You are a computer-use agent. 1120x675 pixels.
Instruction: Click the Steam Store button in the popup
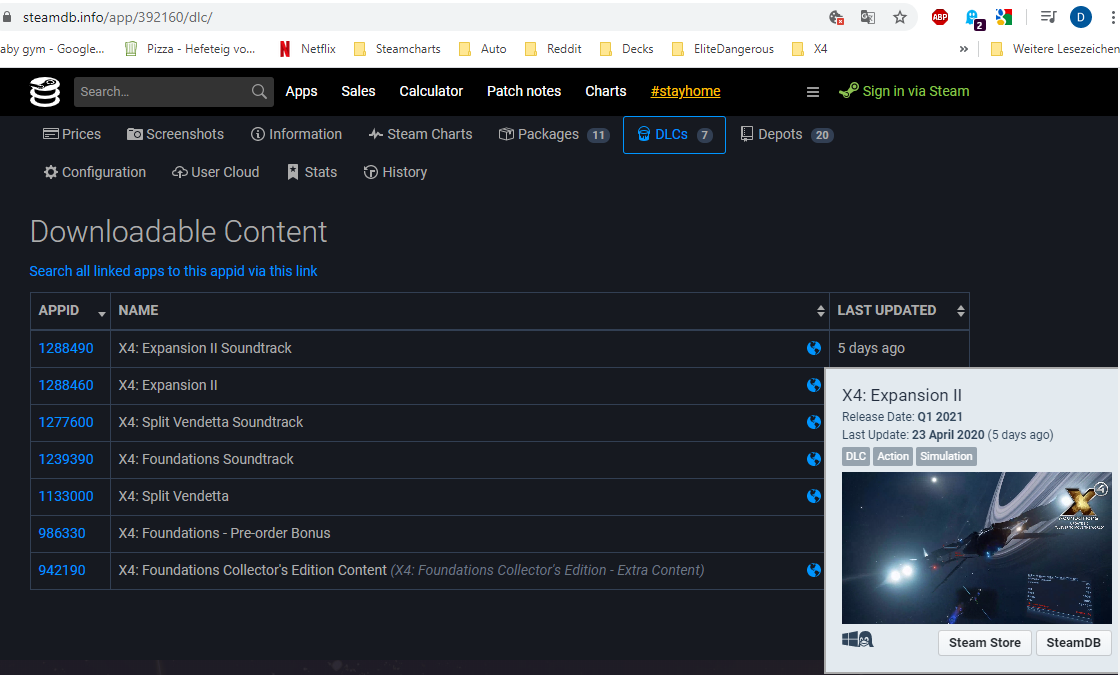(984, 642)
